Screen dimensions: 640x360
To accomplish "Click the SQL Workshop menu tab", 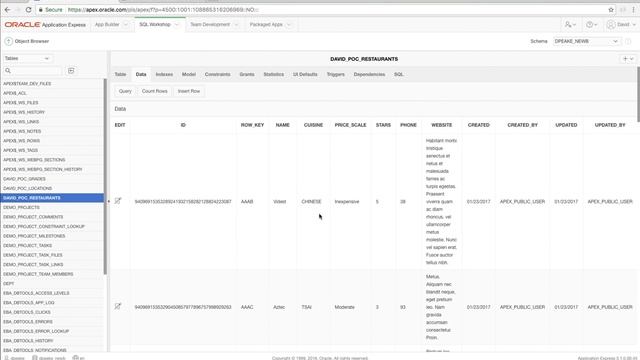I will click(155, 24).
